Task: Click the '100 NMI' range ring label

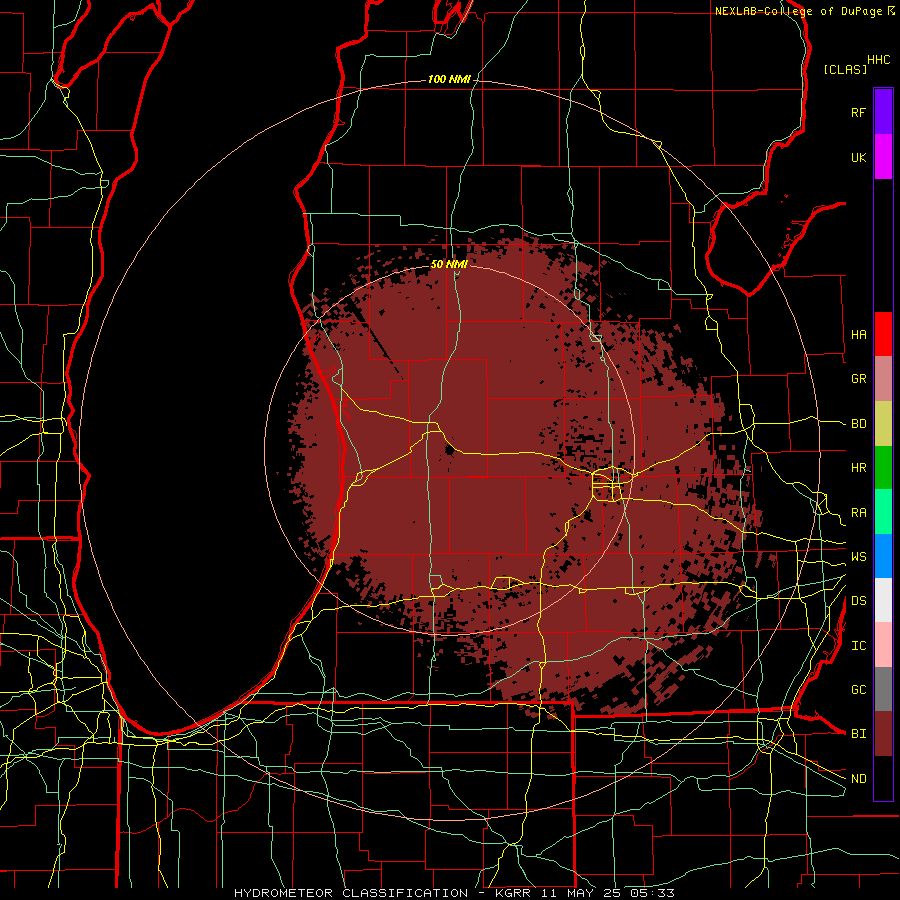Action: pos(449,79)
